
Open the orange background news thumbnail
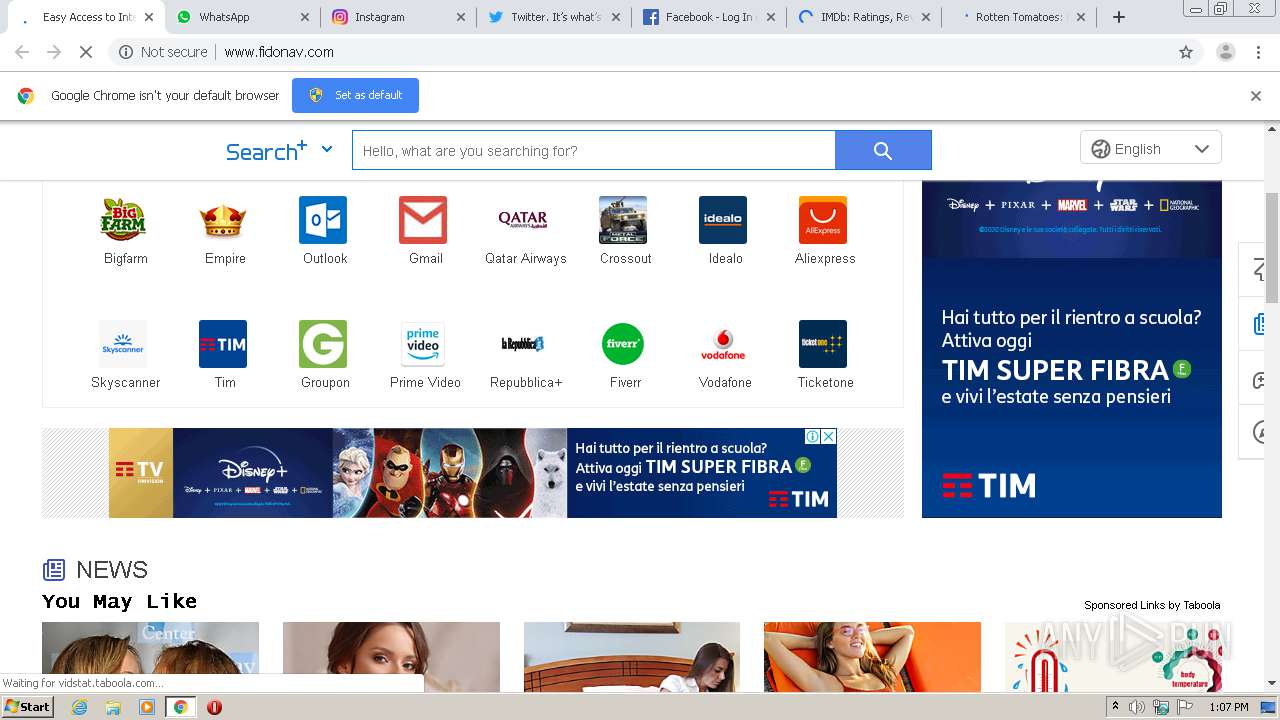pos(872,656)
